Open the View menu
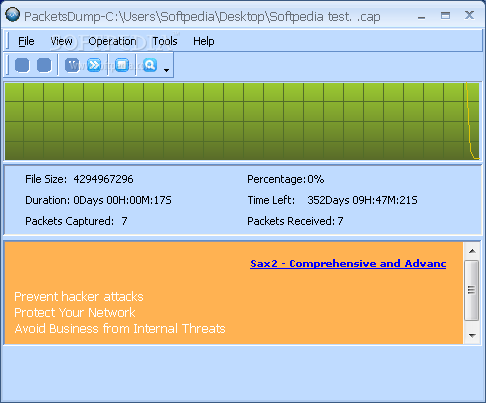The height and width of the screenshot is (403, 486). 61,41
